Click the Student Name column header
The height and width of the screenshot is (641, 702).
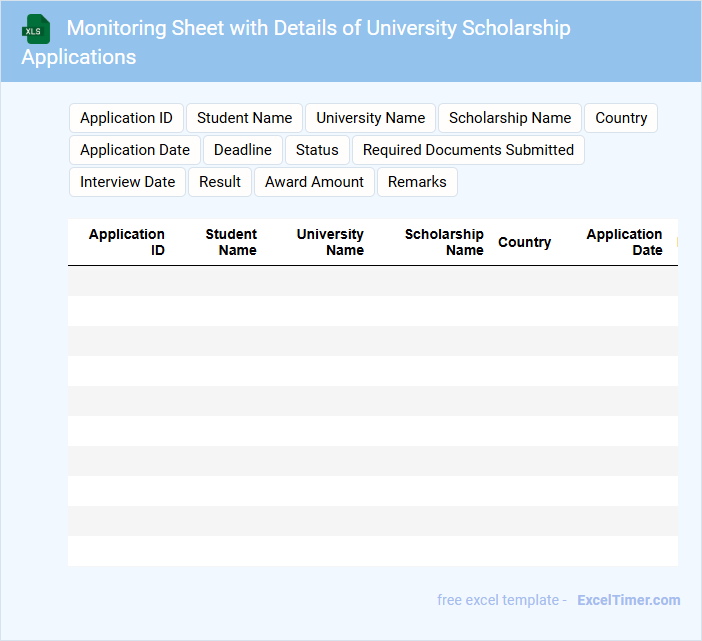coord(231,242)
